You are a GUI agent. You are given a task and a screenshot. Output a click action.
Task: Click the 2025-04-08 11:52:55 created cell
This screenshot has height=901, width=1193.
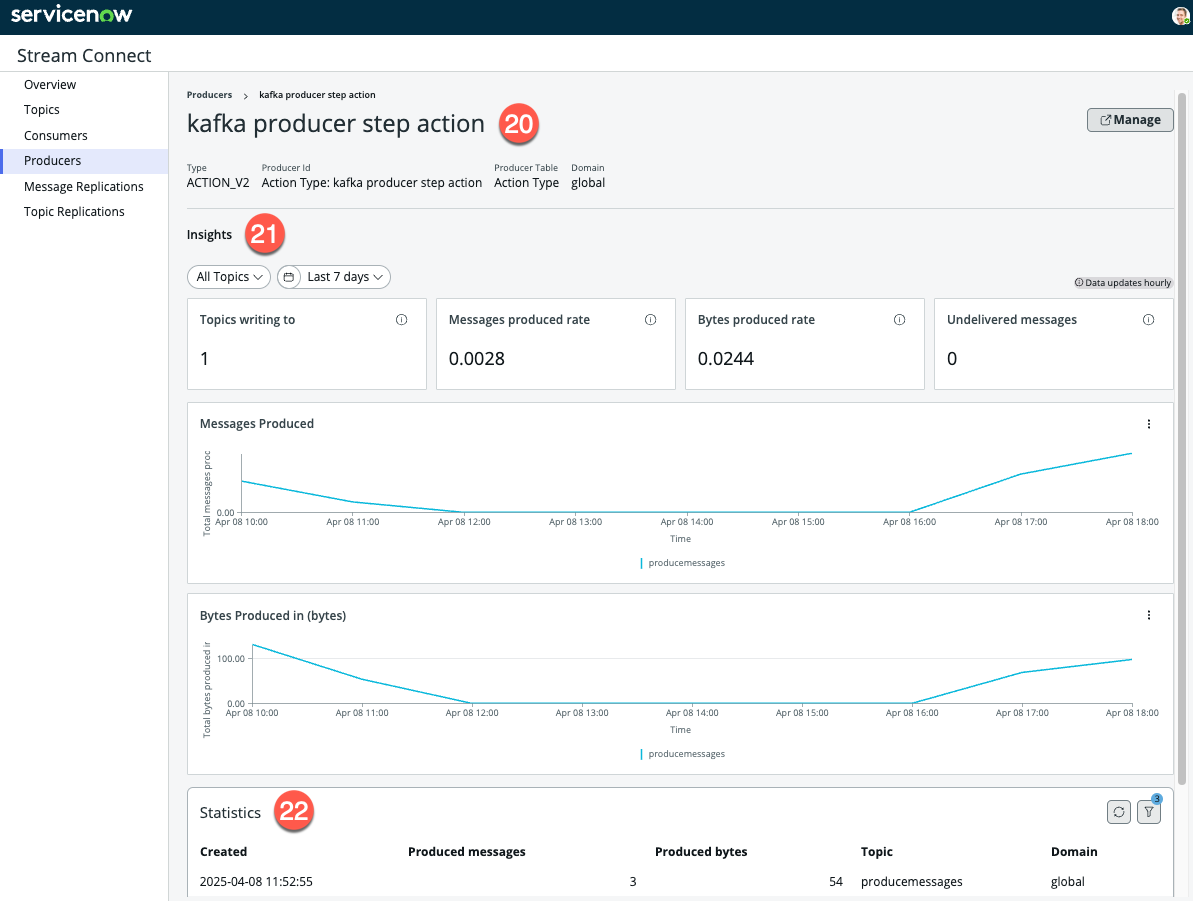click(x=256, y=882)
